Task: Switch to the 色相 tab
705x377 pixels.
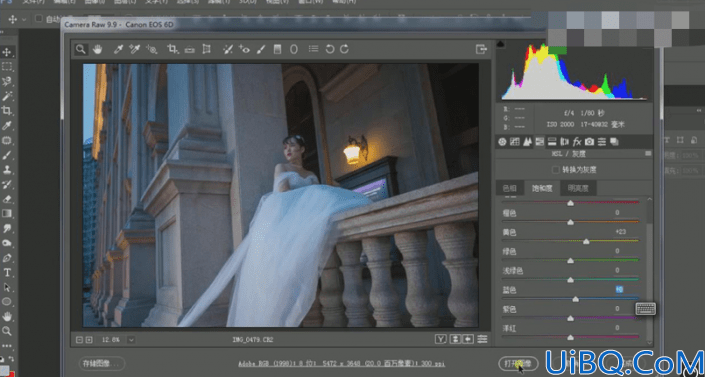Action: [509, 188]
